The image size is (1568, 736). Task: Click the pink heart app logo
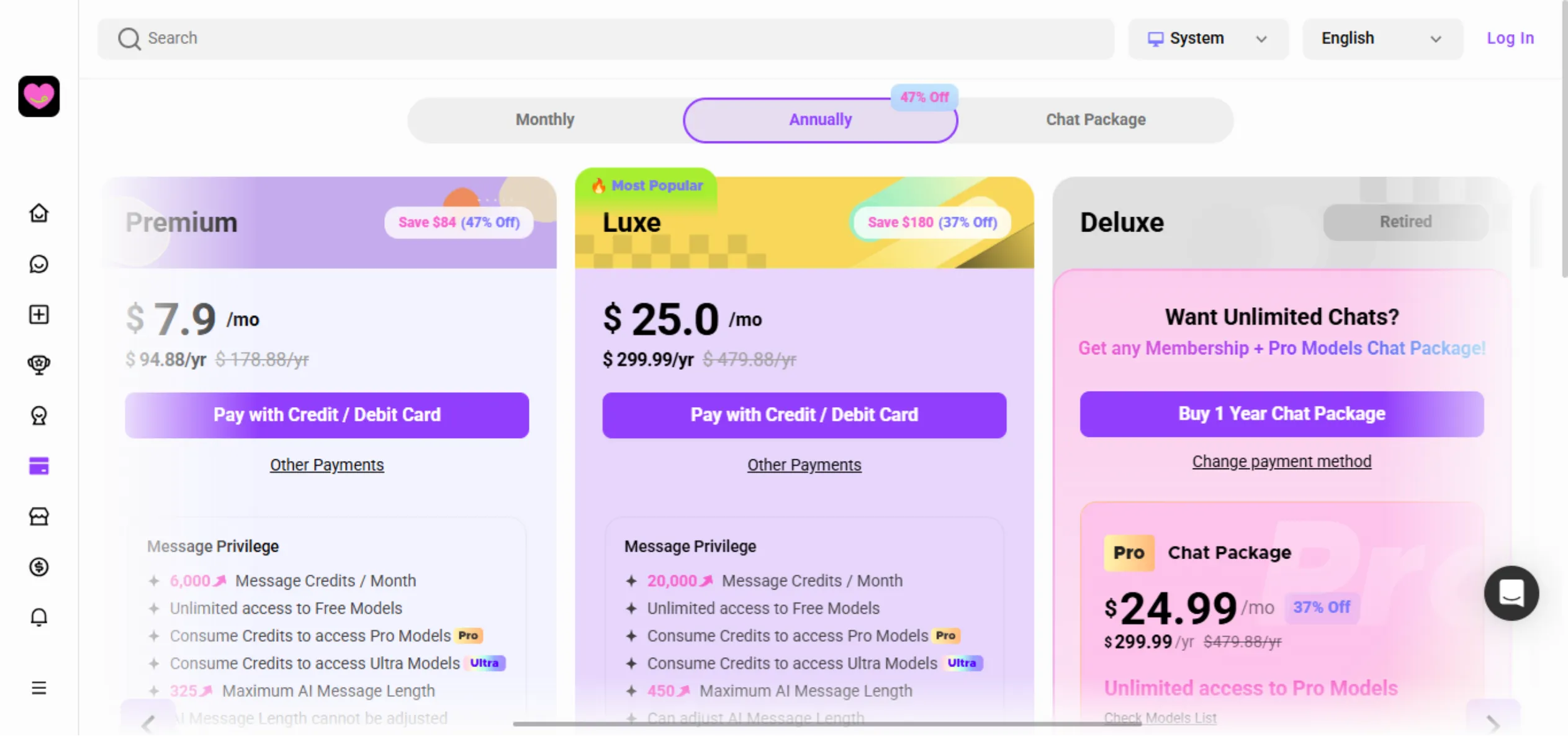pos(38,96)
